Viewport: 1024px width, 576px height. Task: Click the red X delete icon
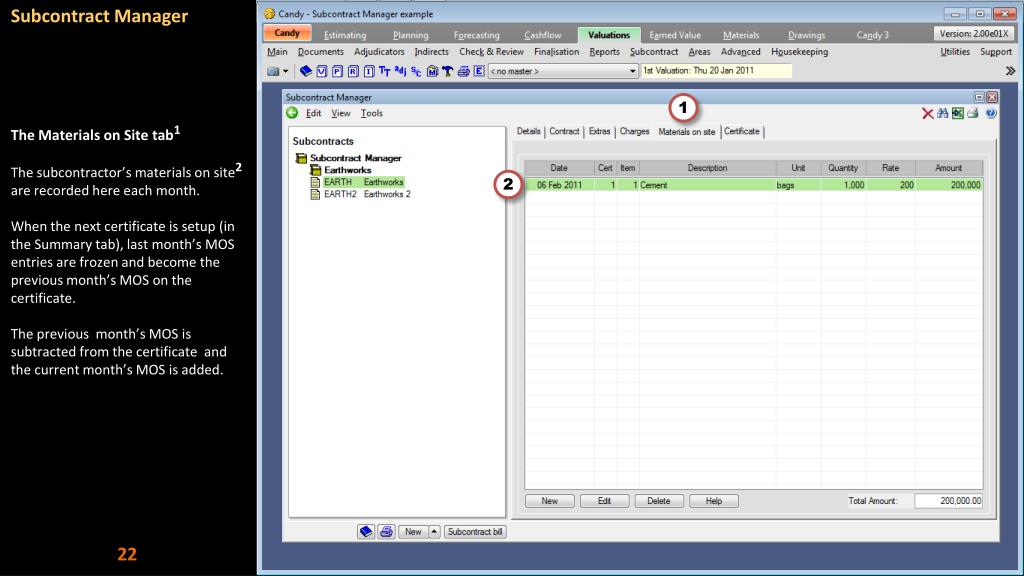(x=927, y=114)
